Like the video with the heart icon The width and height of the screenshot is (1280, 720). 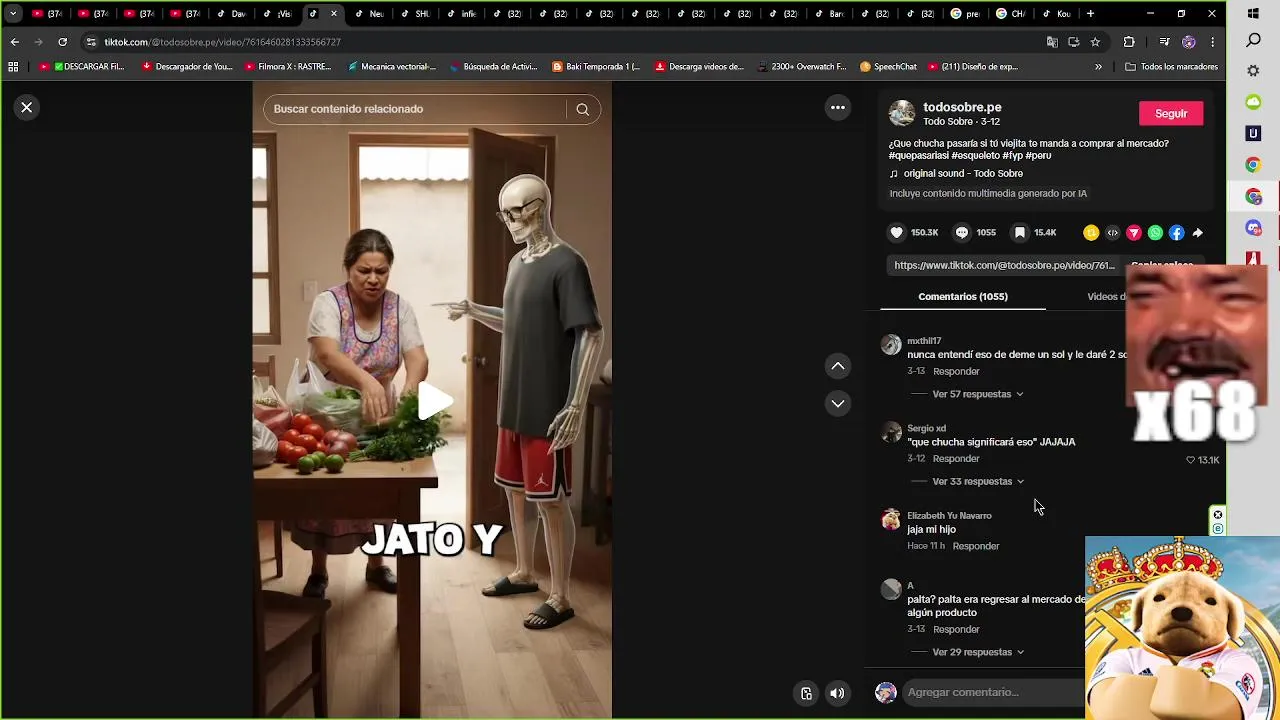897,232
